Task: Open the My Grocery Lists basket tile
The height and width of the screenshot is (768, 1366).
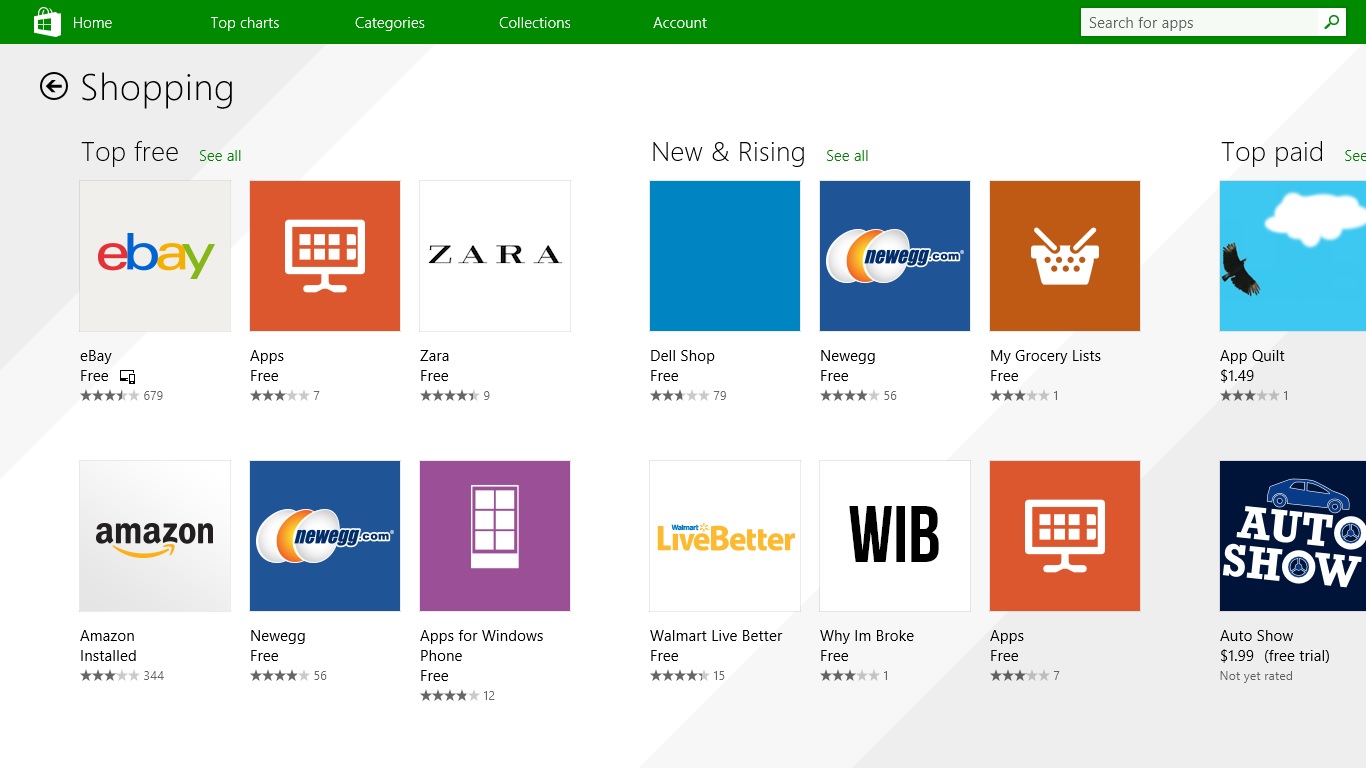Action: click(x=1065, y=256)
